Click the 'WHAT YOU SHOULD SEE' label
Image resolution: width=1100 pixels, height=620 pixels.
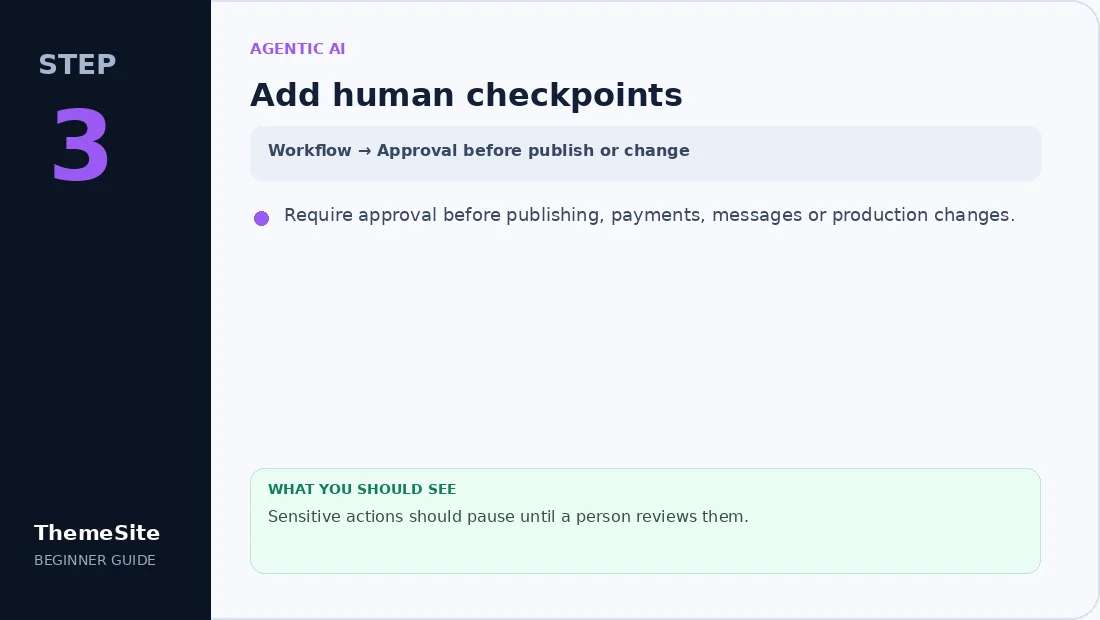point(362,490)
